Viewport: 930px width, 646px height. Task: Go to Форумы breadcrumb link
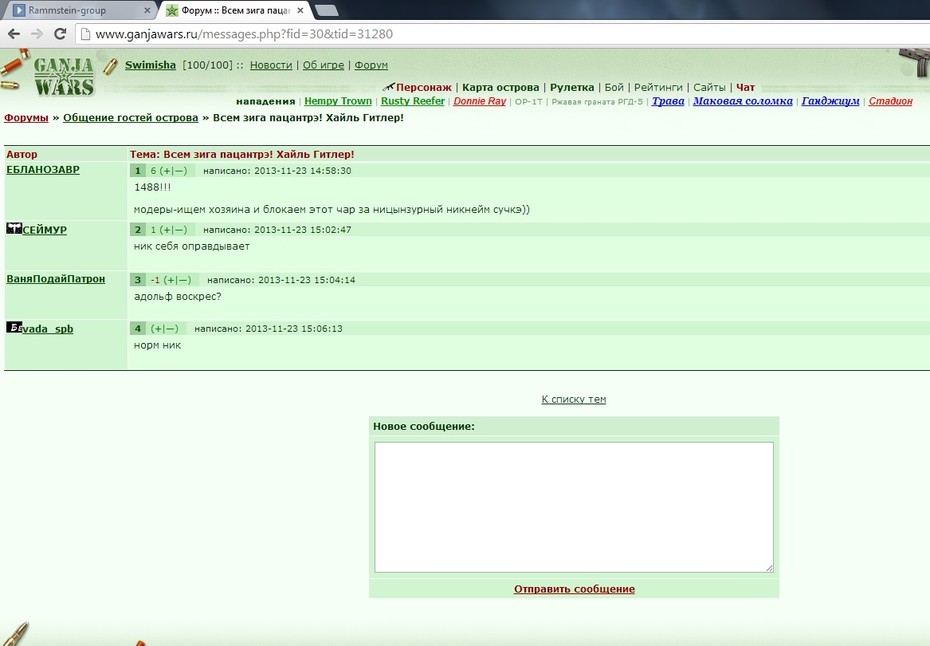pos(26,117)
